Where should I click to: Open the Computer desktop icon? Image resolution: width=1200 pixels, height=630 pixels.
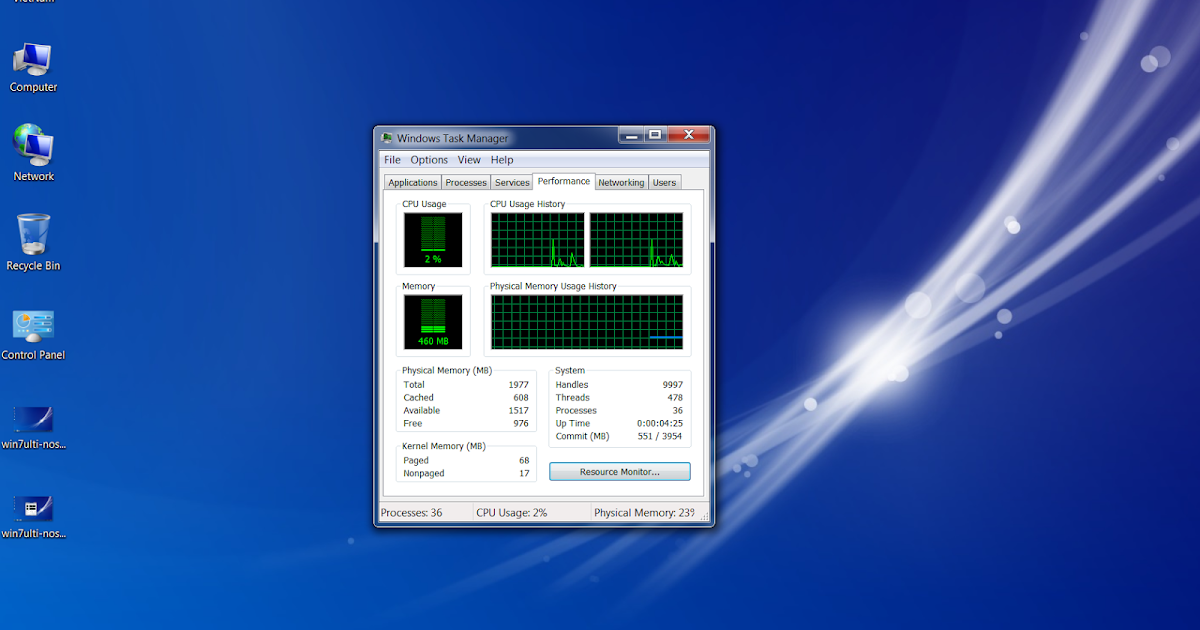click(33, 68)
